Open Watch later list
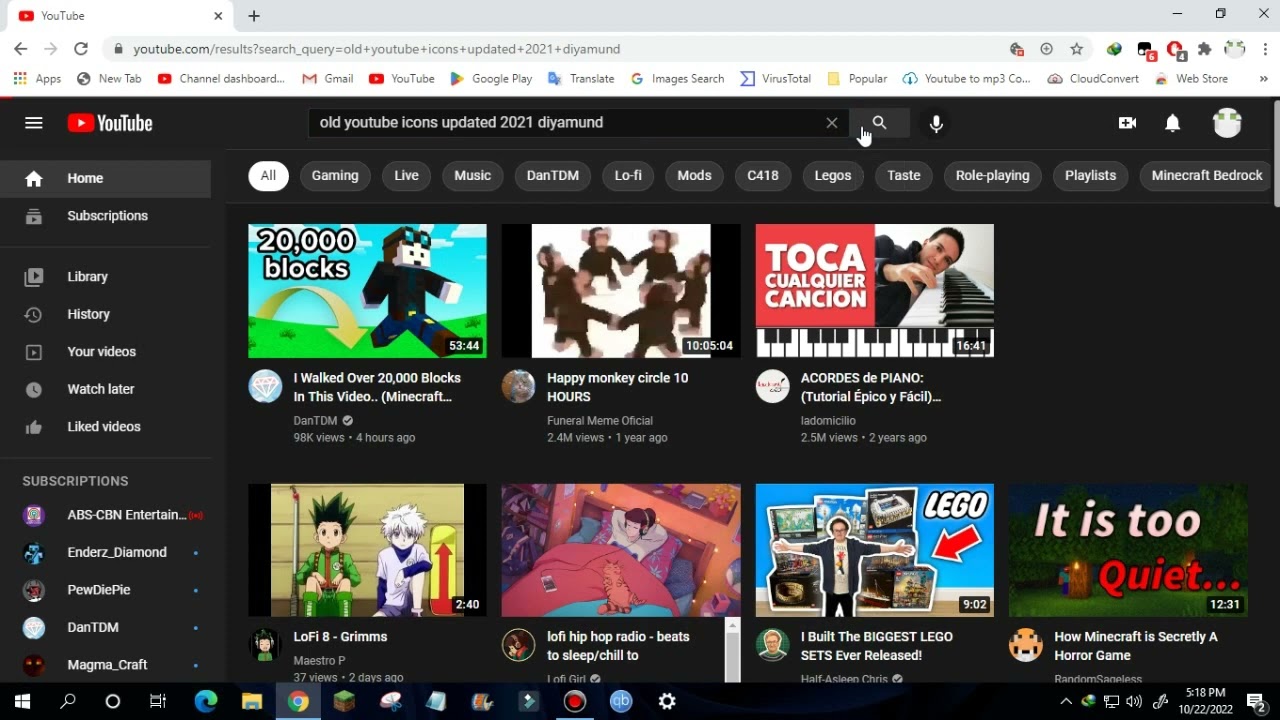This screenshot has width=1280, height=720. pyautogui.click(x=105, y=389)
